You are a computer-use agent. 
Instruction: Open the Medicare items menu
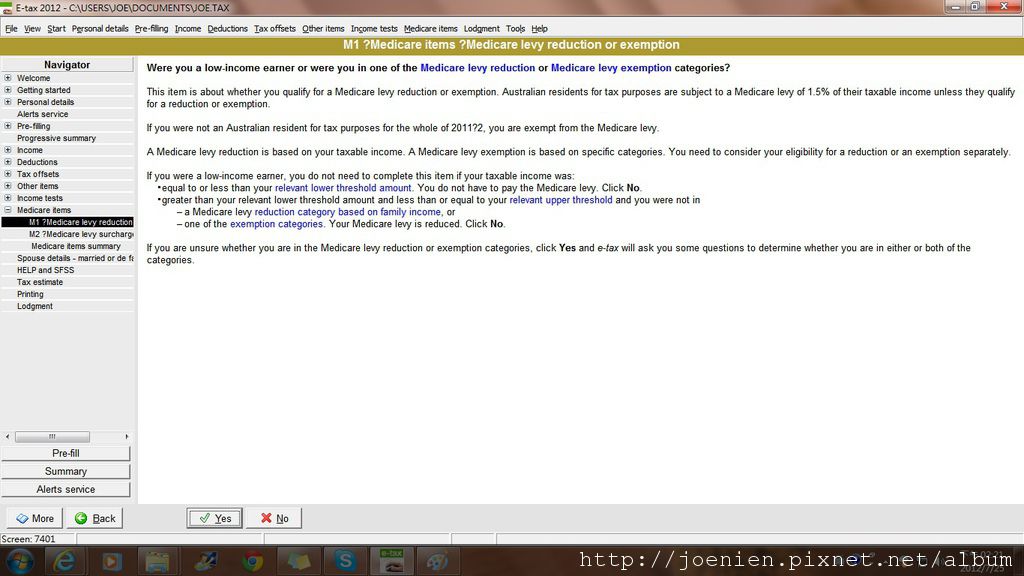pos(430,29)
